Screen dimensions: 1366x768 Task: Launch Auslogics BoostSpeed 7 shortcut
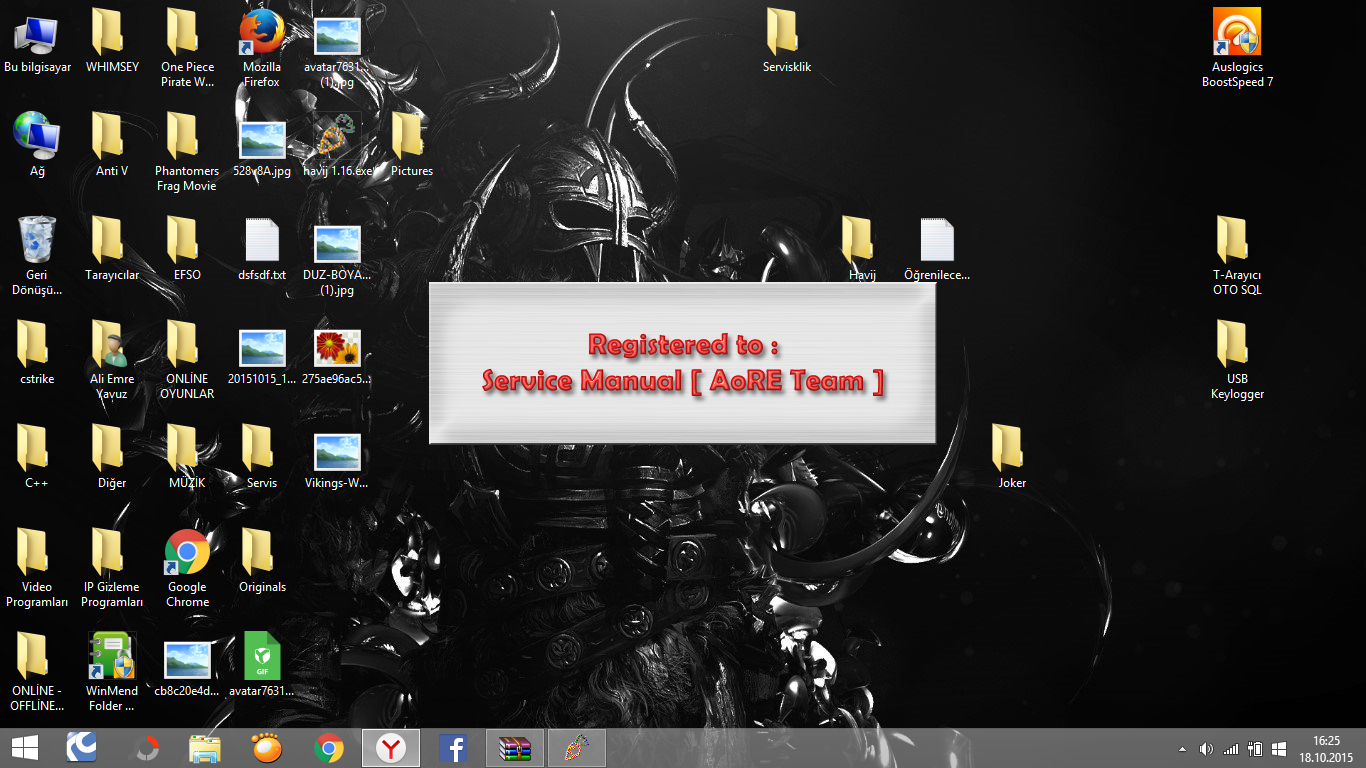[x=1237, y=49]
